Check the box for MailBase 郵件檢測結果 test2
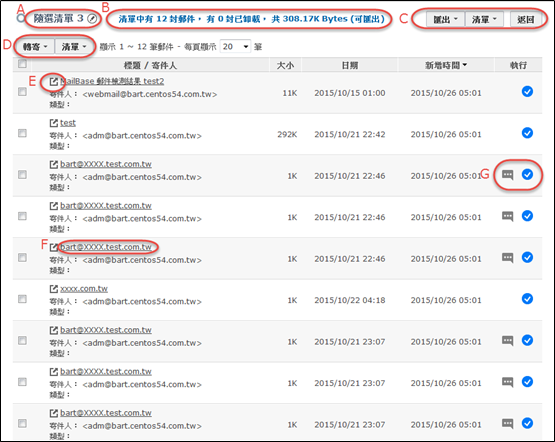The image size is (555, 442). pos(22,92)
